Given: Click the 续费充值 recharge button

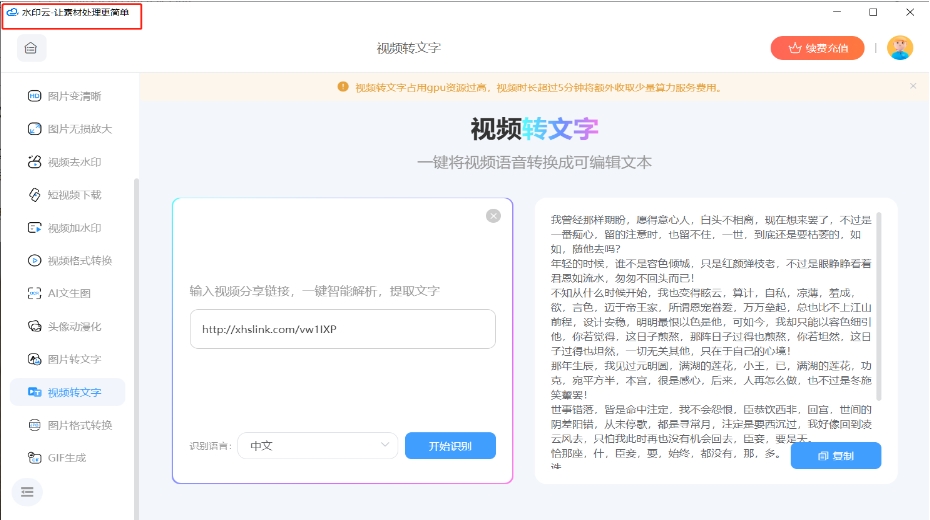Looking at the screenshot, I should pyautogui.click(x=817, y=48).
